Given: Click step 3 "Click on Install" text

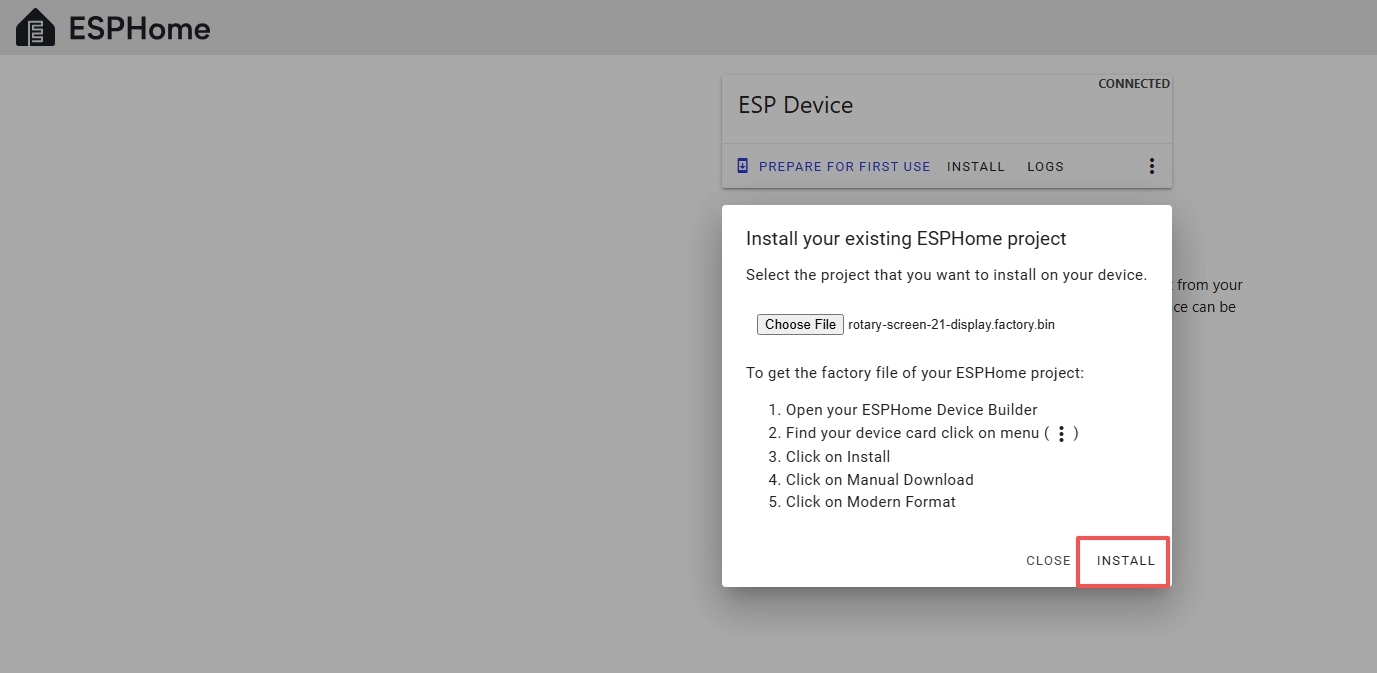Looking at the screenshot, I should [x=837, y=457].
